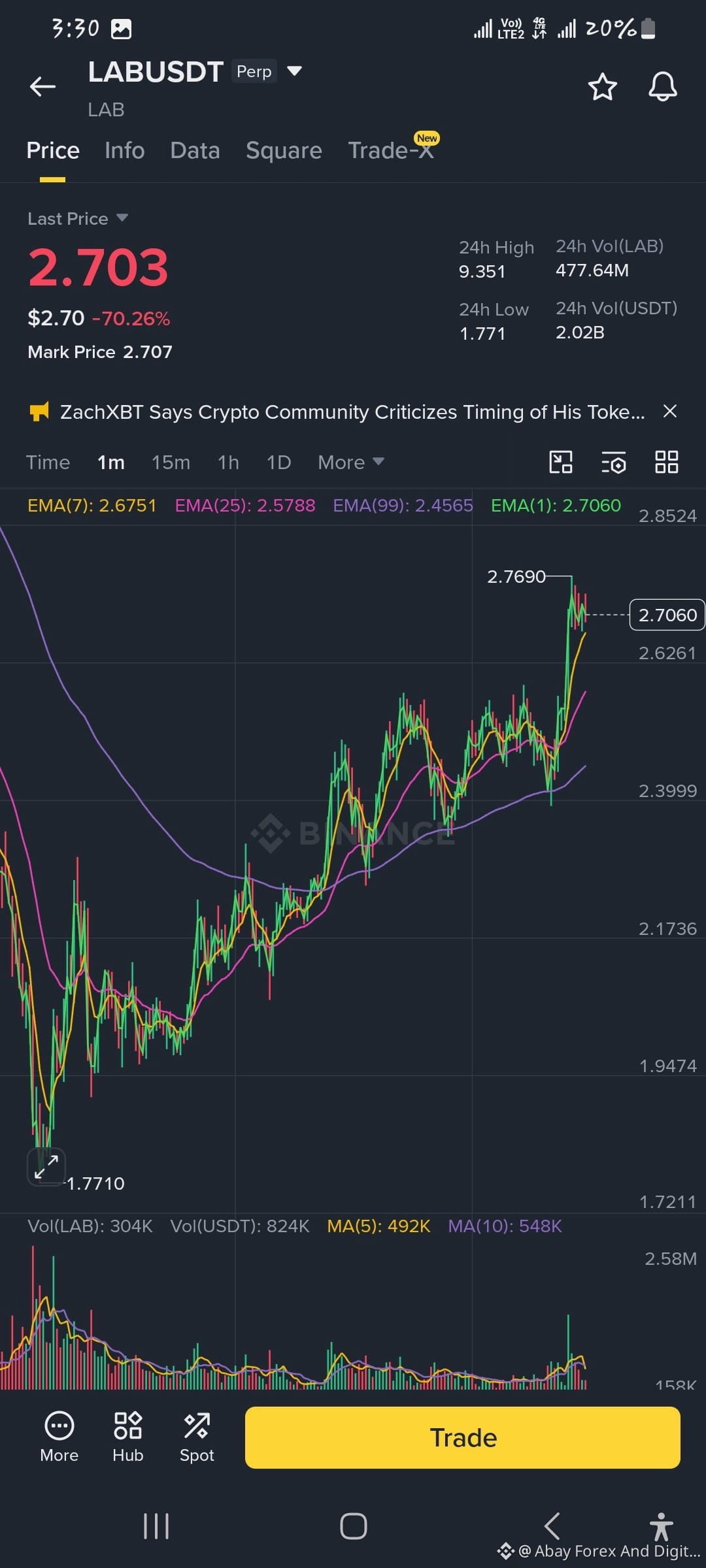Open the chart drawing tools icon
The width and height of the screenshot is (706, 1568).
(561, 462)
